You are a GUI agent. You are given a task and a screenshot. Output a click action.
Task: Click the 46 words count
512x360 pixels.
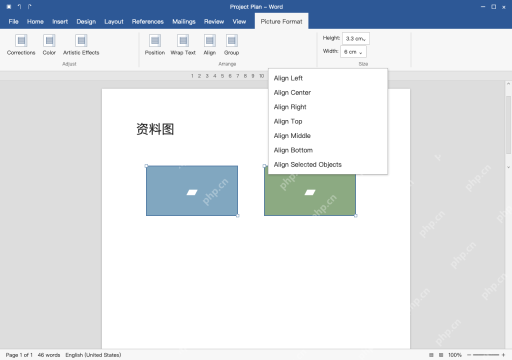49,355
